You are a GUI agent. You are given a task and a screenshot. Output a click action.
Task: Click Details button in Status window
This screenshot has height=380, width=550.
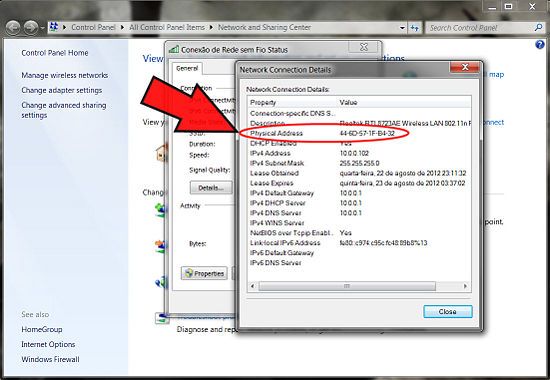(x=211, y=188)
